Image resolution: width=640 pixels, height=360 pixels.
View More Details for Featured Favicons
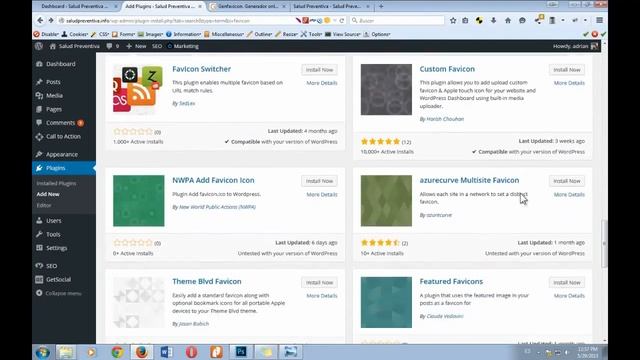coord(569,296)
